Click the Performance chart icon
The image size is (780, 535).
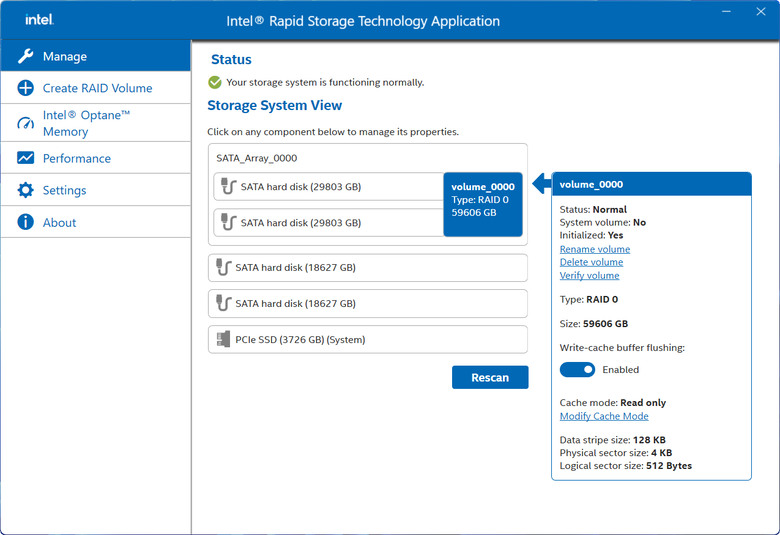tap(25, 158)
